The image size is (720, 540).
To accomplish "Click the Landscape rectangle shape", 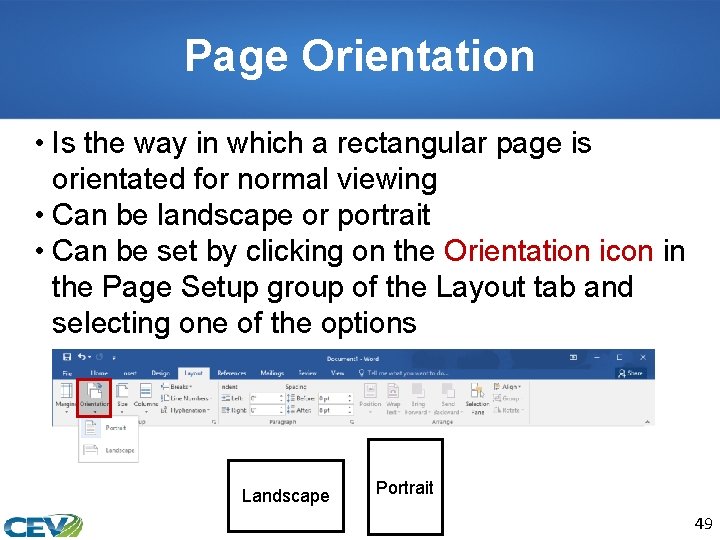I will point(286,496).
